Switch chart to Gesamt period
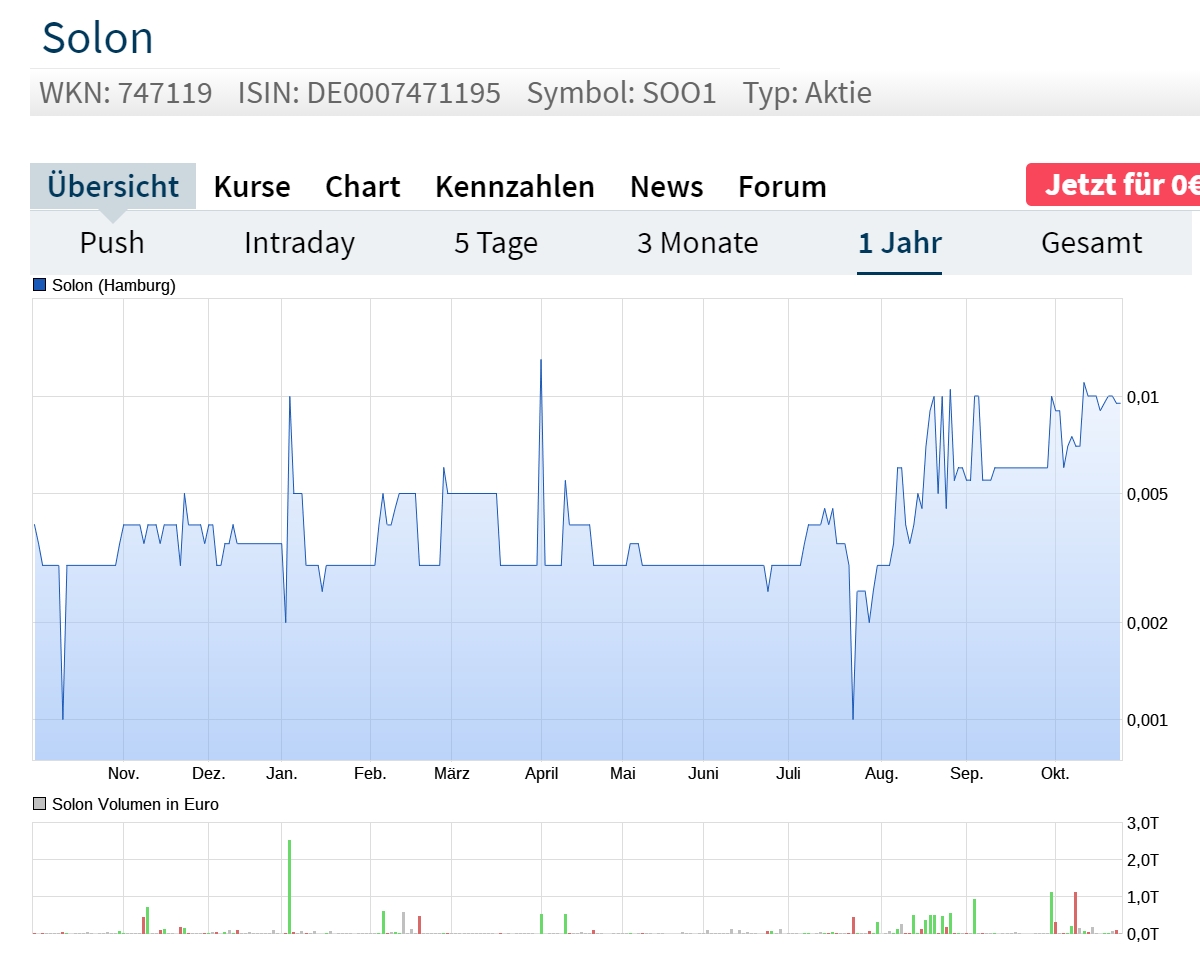This screenshot has width=1200, height=960. 1092,243
